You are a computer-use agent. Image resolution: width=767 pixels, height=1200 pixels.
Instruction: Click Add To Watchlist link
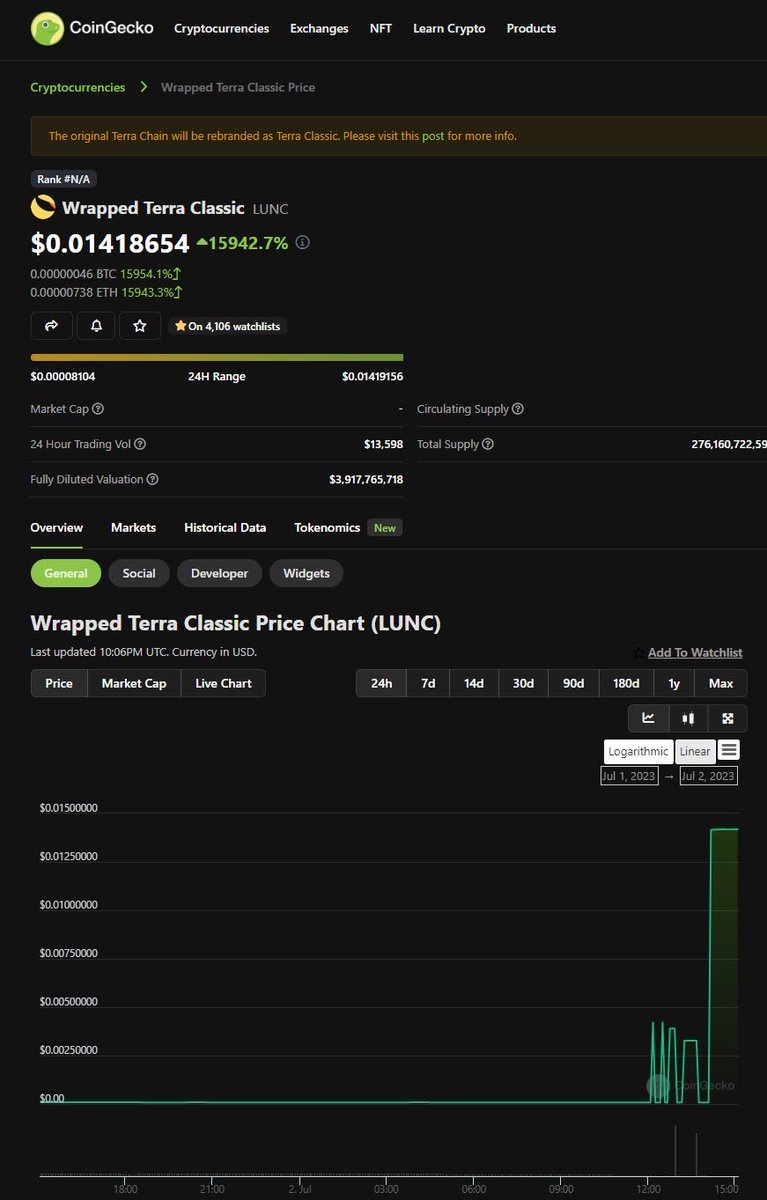pos(695,652)
